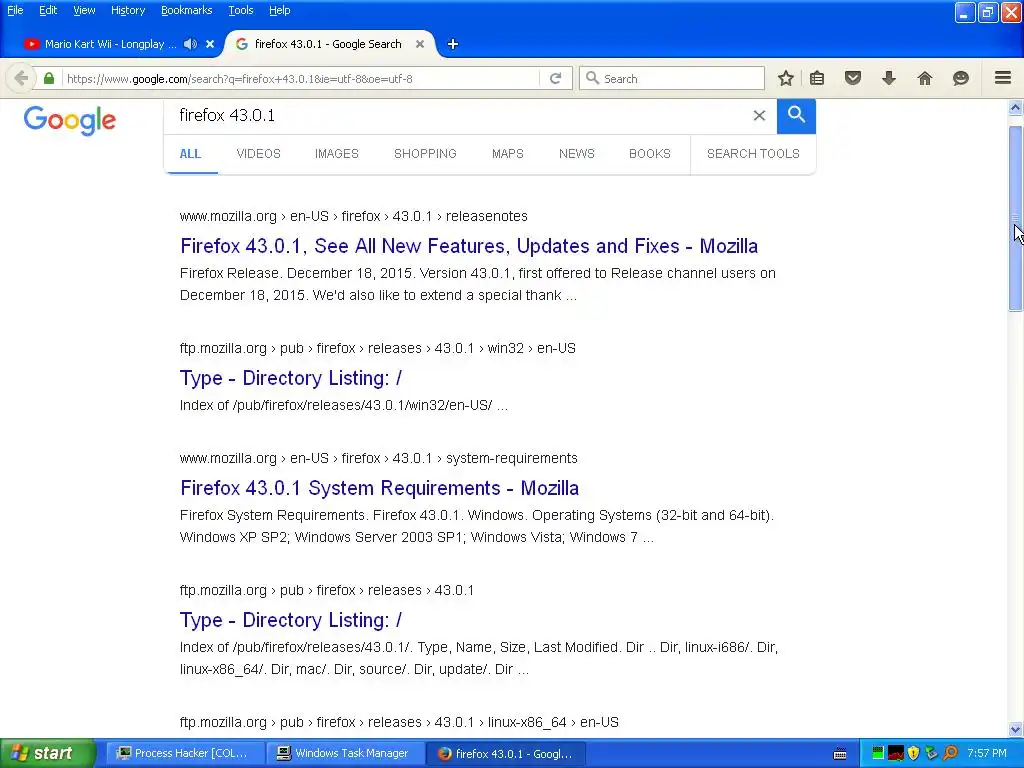This screenshot has width=1024, height=768.
Task: Select the SHOPPING search tab
Action: tap(425, 153)
